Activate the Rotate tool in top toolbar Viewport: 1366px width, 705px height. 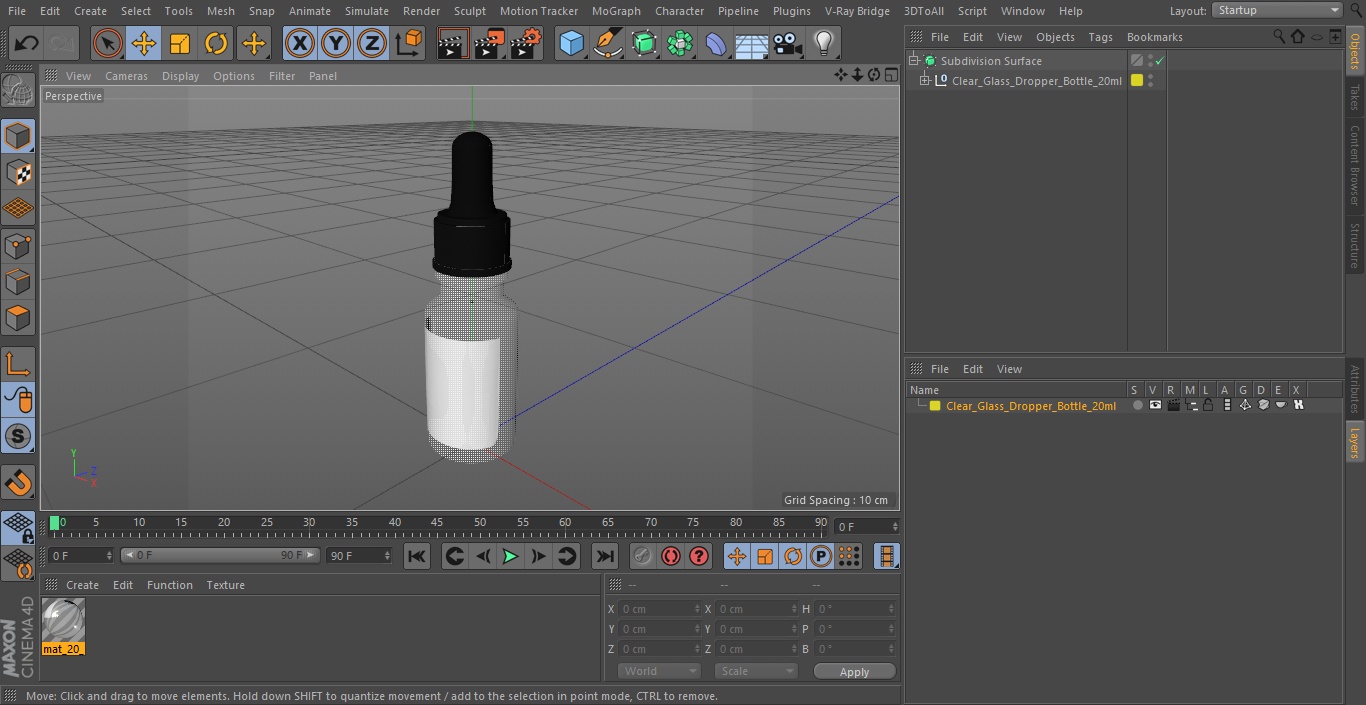click(x=216, y=43)
